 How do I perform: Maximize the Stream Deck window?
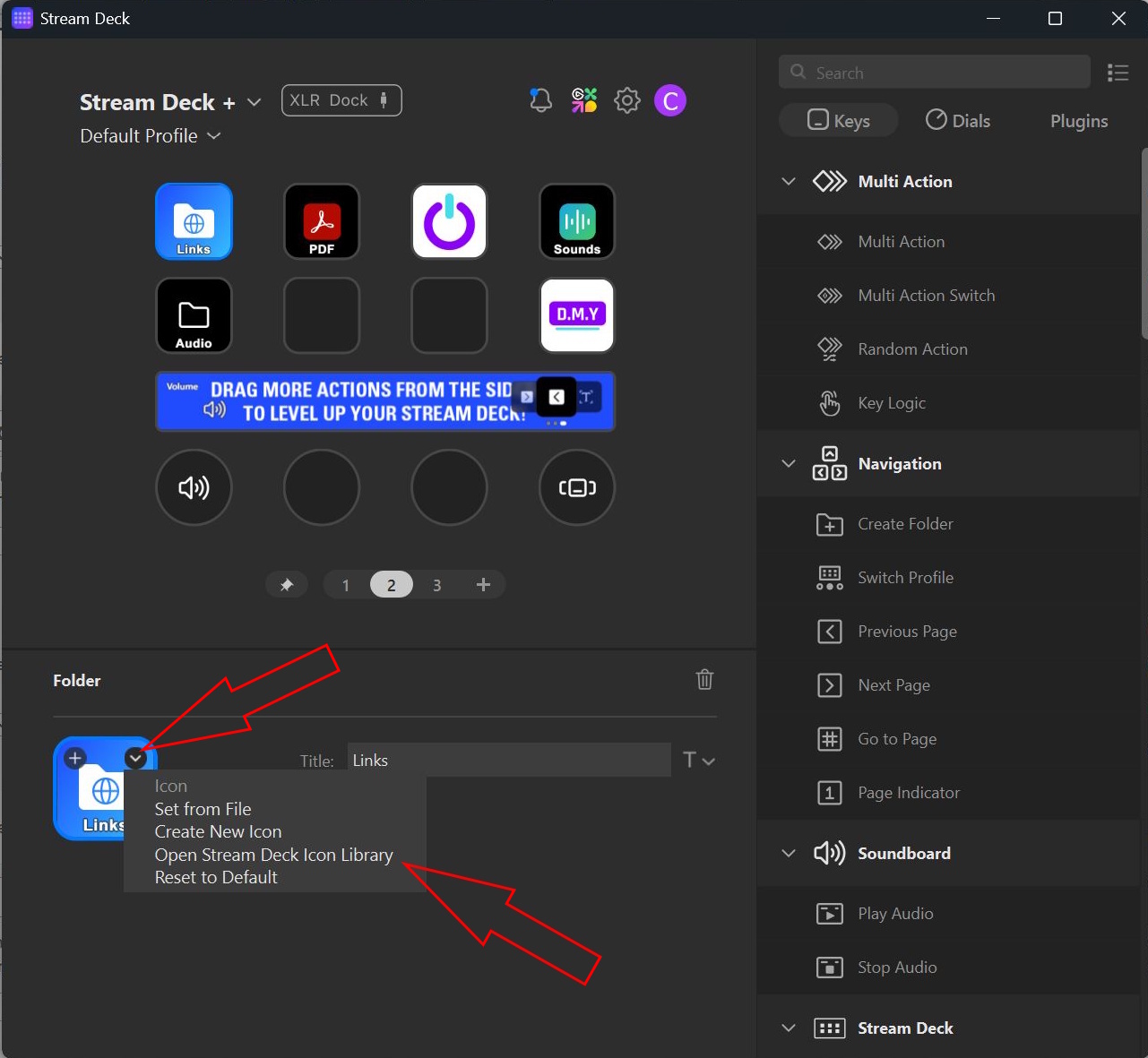[1056, 19]
